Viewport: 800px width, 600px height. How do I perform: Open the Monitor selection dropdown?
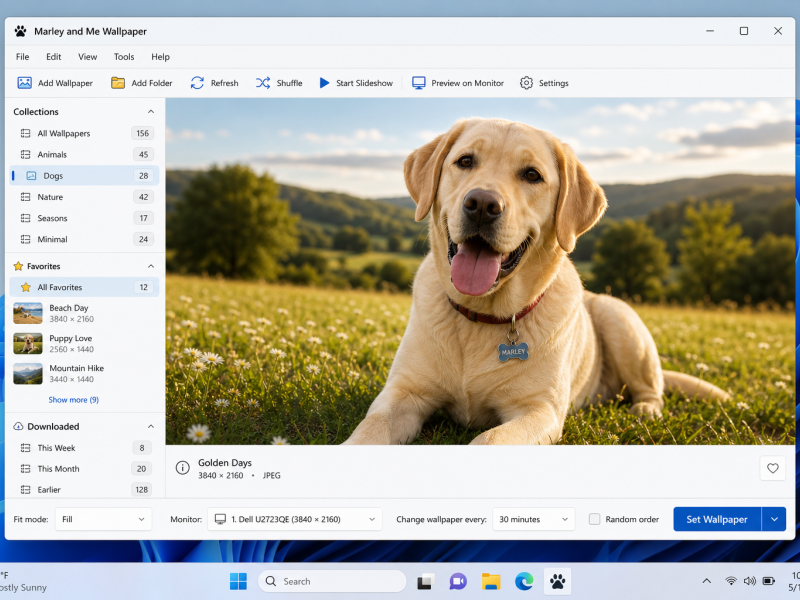tap(294, 519)
